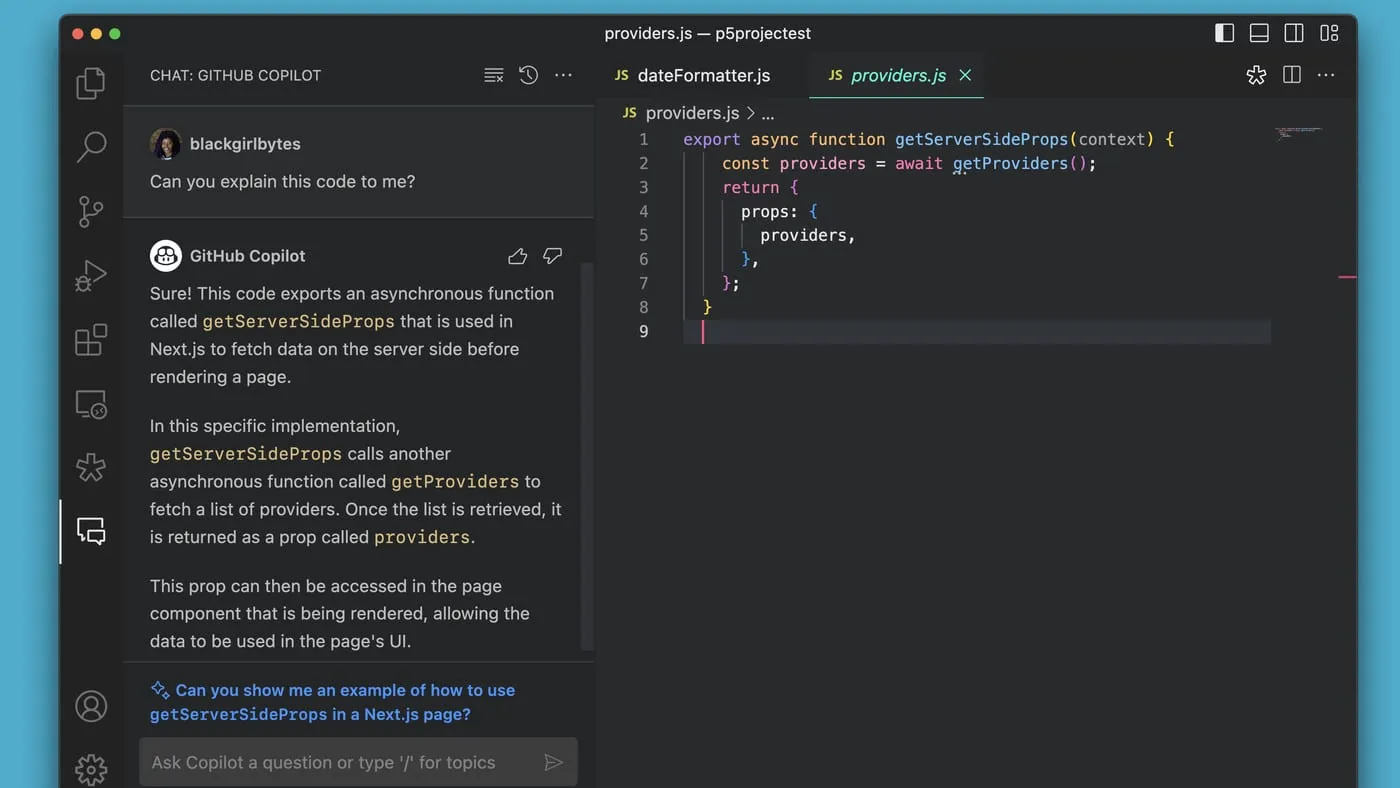Toggle the bottom panel layout button

click(1259, 33)
